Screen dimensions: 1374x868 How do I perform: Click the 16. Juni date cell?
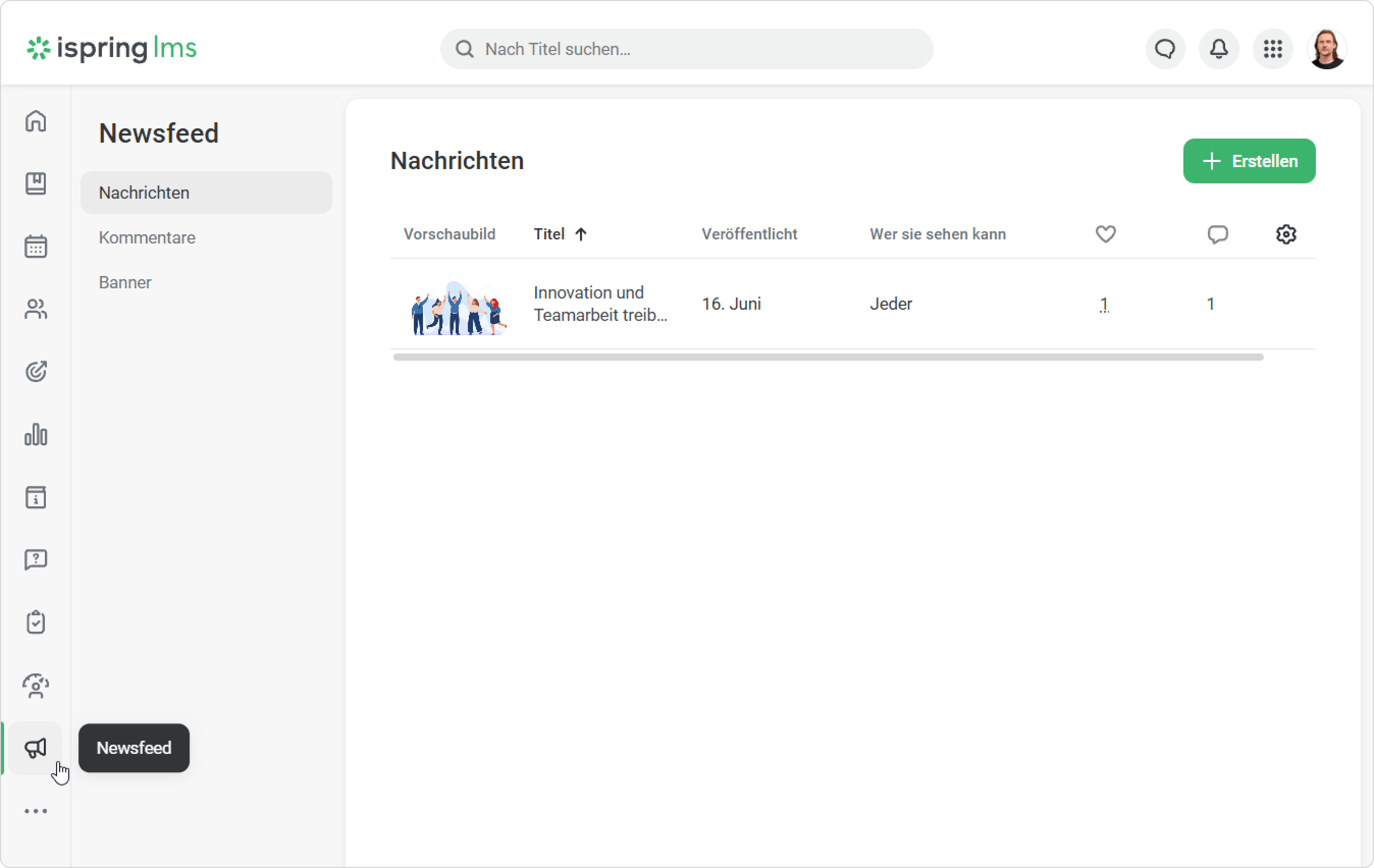[731, 304]
